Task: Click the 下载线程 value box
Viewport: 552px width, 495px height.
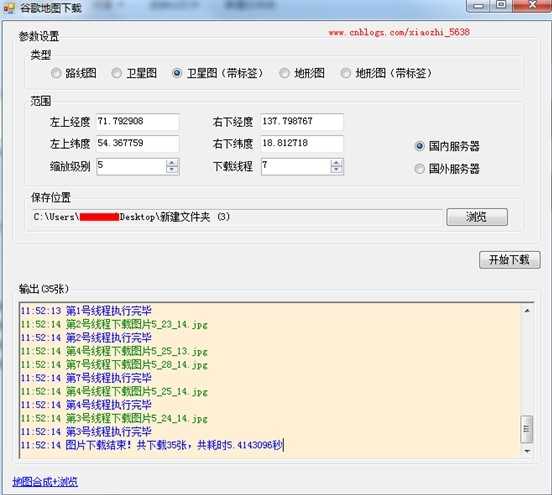Action: click(296, 166)
